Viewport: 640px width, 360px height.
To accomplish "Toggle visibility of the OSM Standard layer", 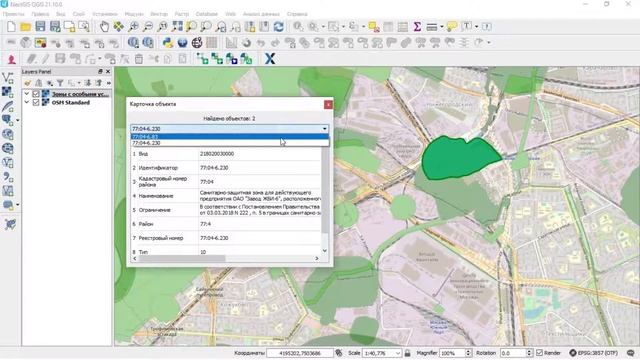I will [x=36, y=102].
